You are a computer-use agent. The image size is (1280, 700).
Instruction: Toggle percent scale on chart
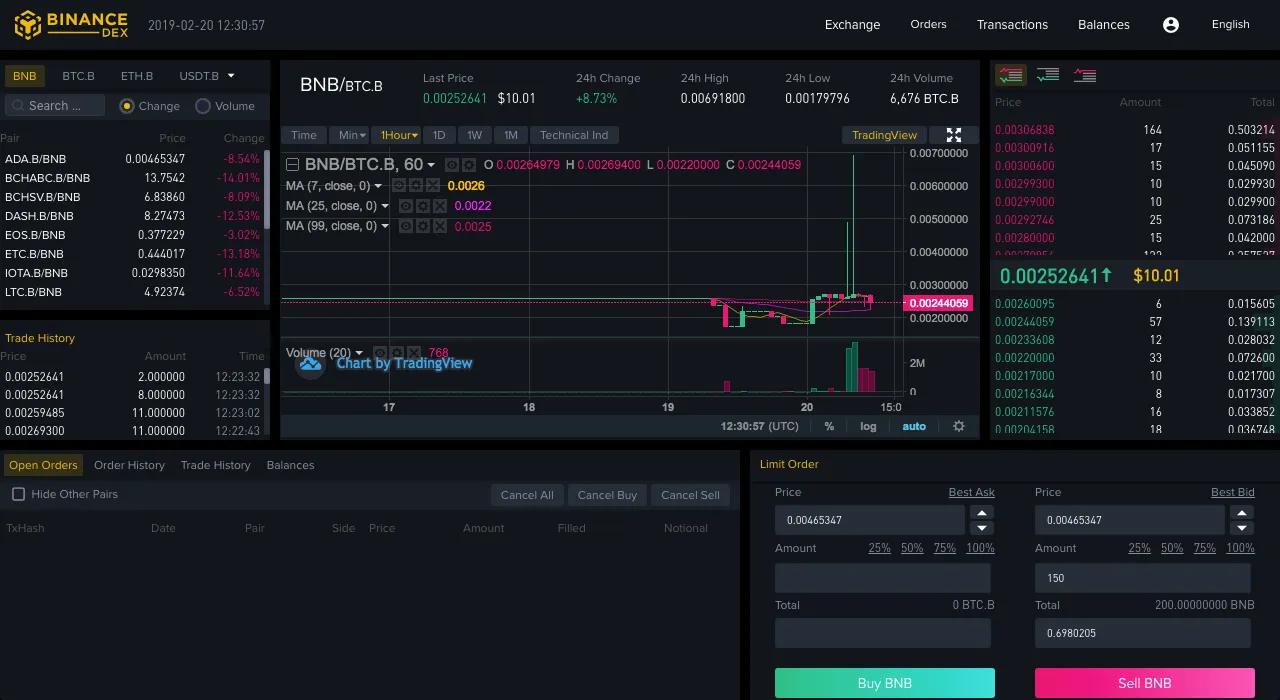point(829,426)
